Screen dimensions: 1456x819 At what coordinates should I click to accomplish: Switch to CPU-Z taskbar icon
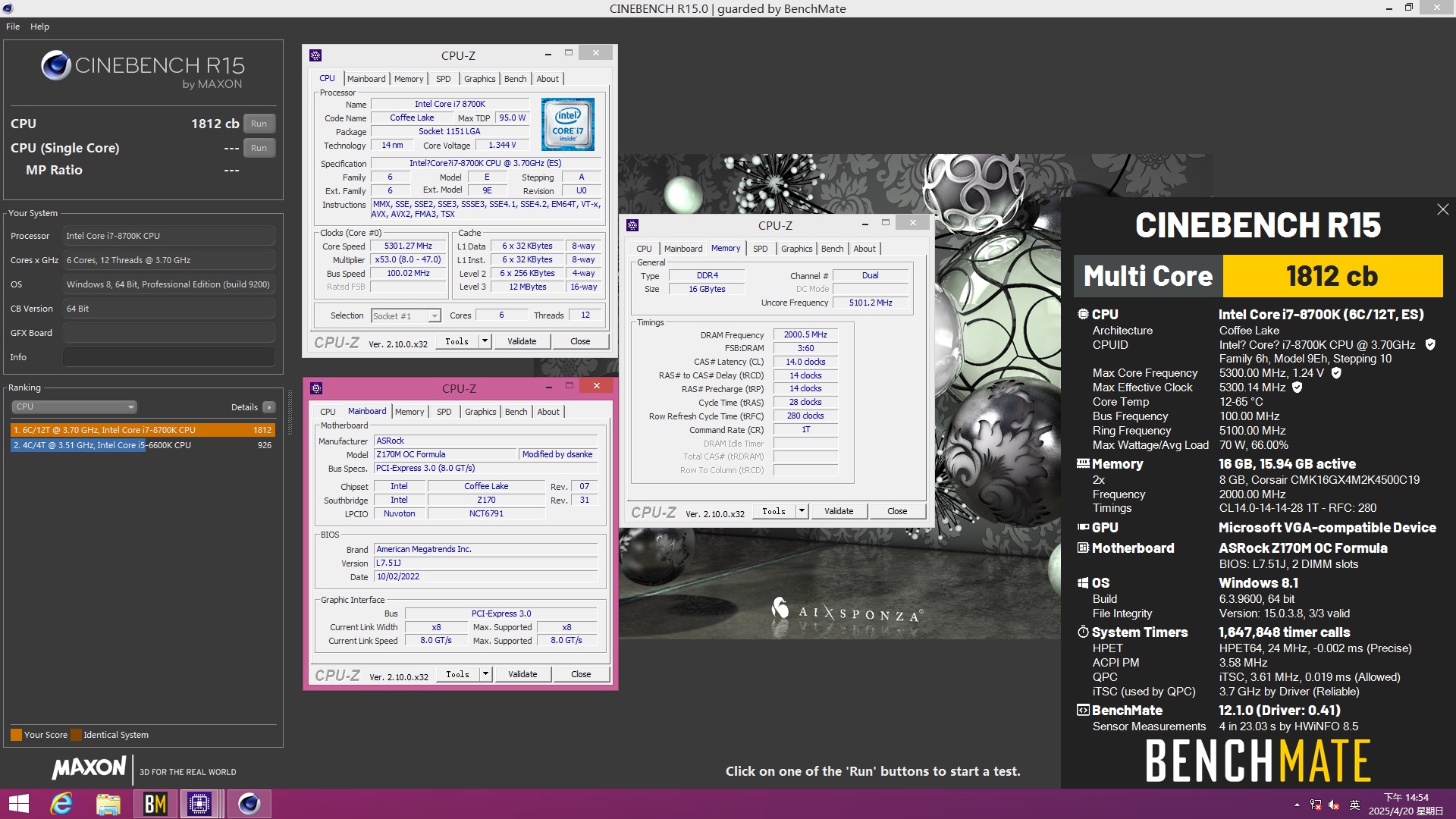[x=199, y=804]
